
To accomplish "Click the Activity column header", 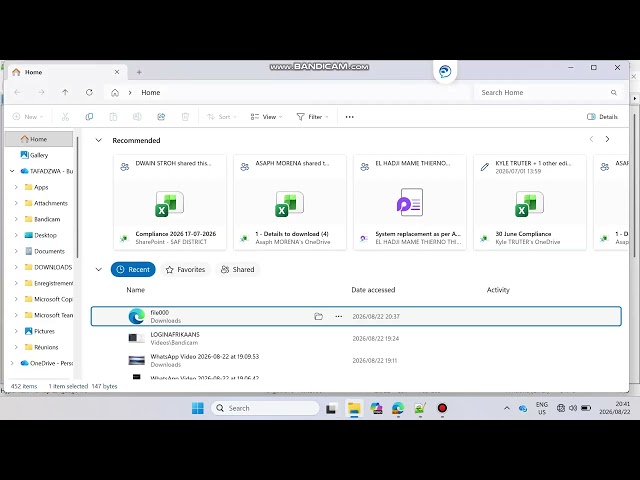I will pos(498,290).
